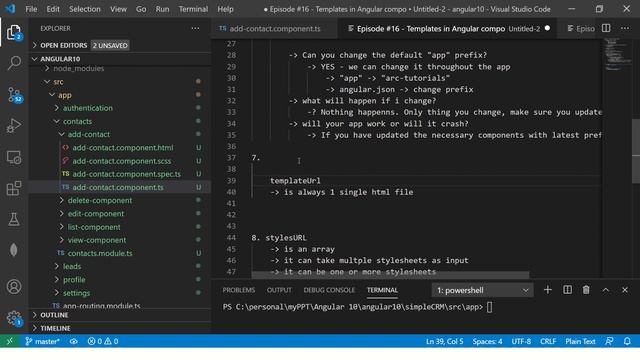Open the Test beaker view icon
The image size is (640, 360).
tap(14, 220)
